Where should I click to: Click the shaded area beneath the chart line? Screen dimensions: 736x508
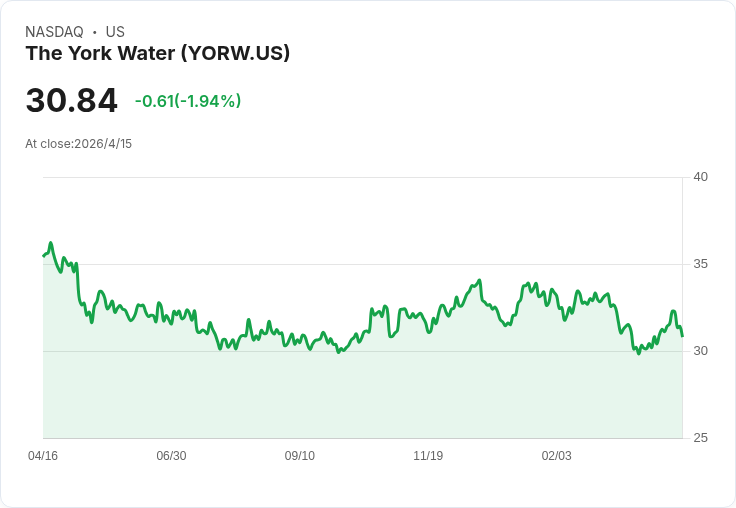[x=362, y=394]
